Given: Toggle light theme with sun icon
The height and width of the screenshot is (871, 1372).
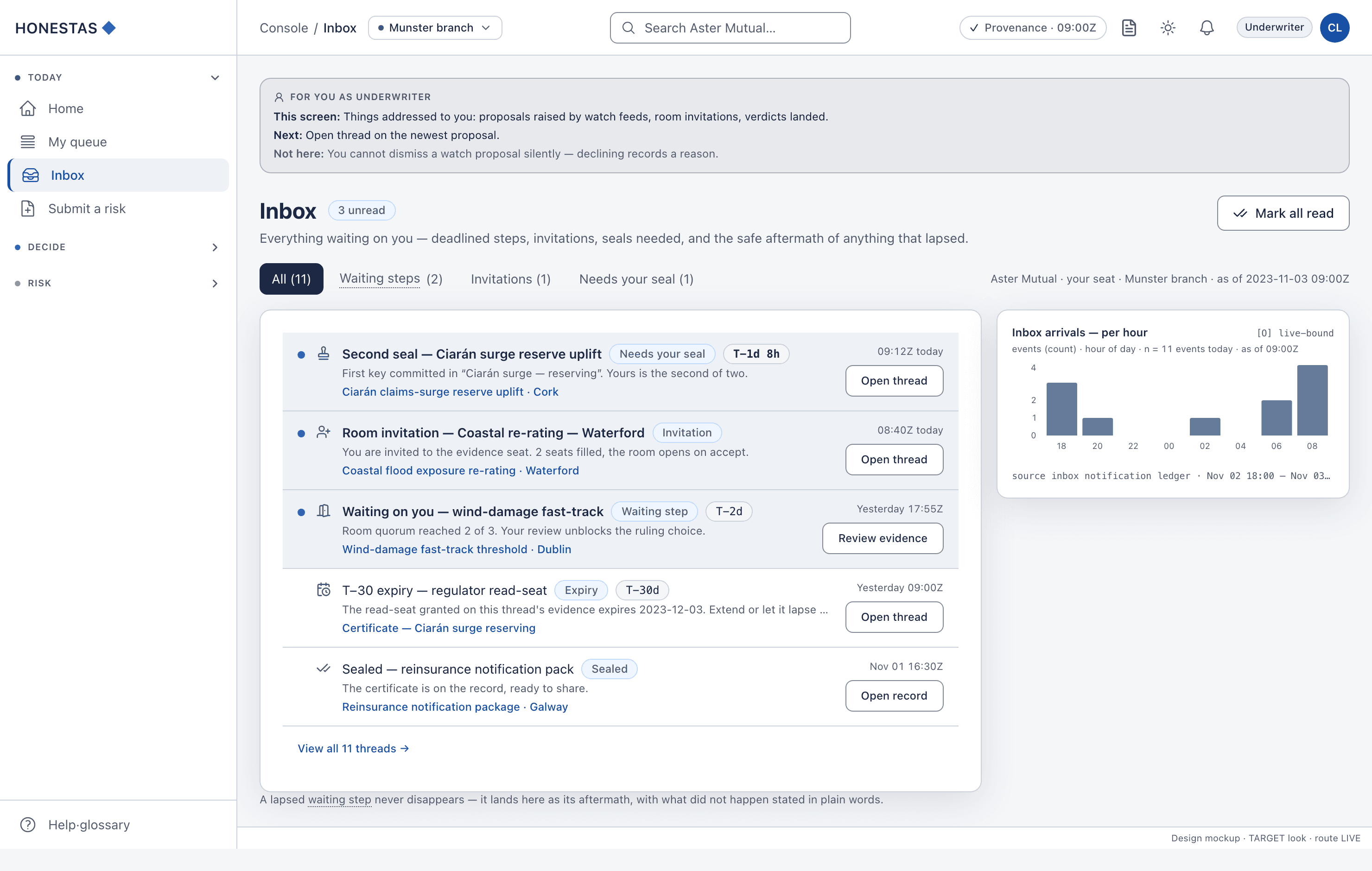Looking at the screenshot, I should 1168,28.
